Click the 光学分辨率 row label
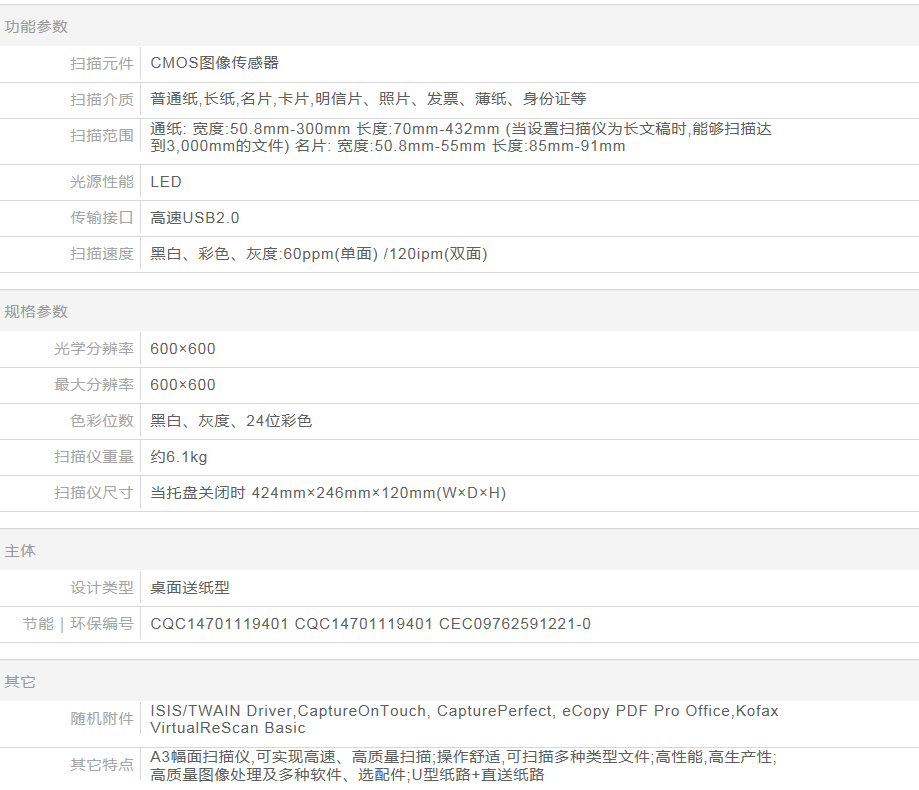This screenshot has width=919, height=790. (x=93, y=349)
